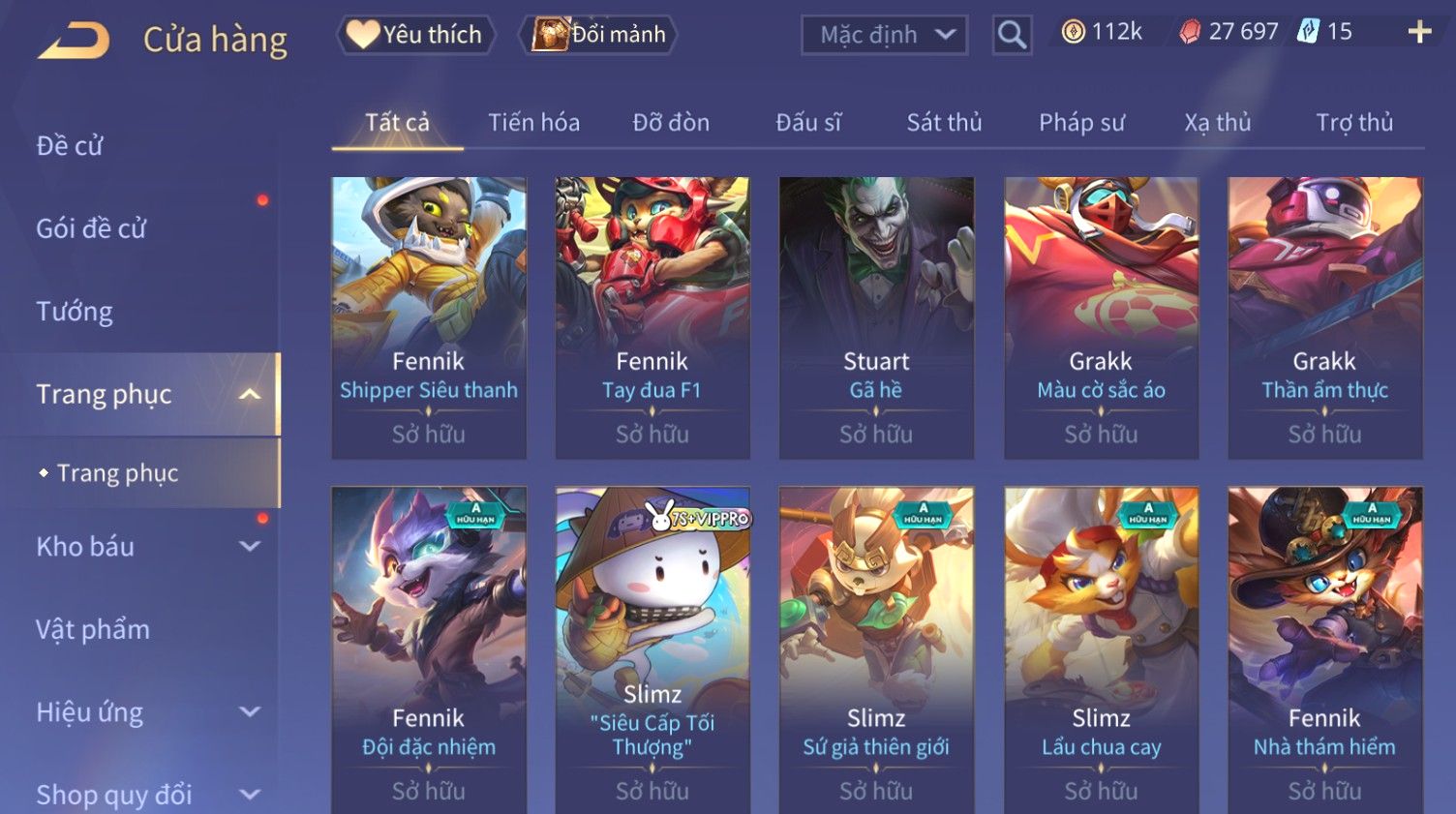Tap the red ruby currency icon
Screen dimensions: 1456x814
[1190, 32]
